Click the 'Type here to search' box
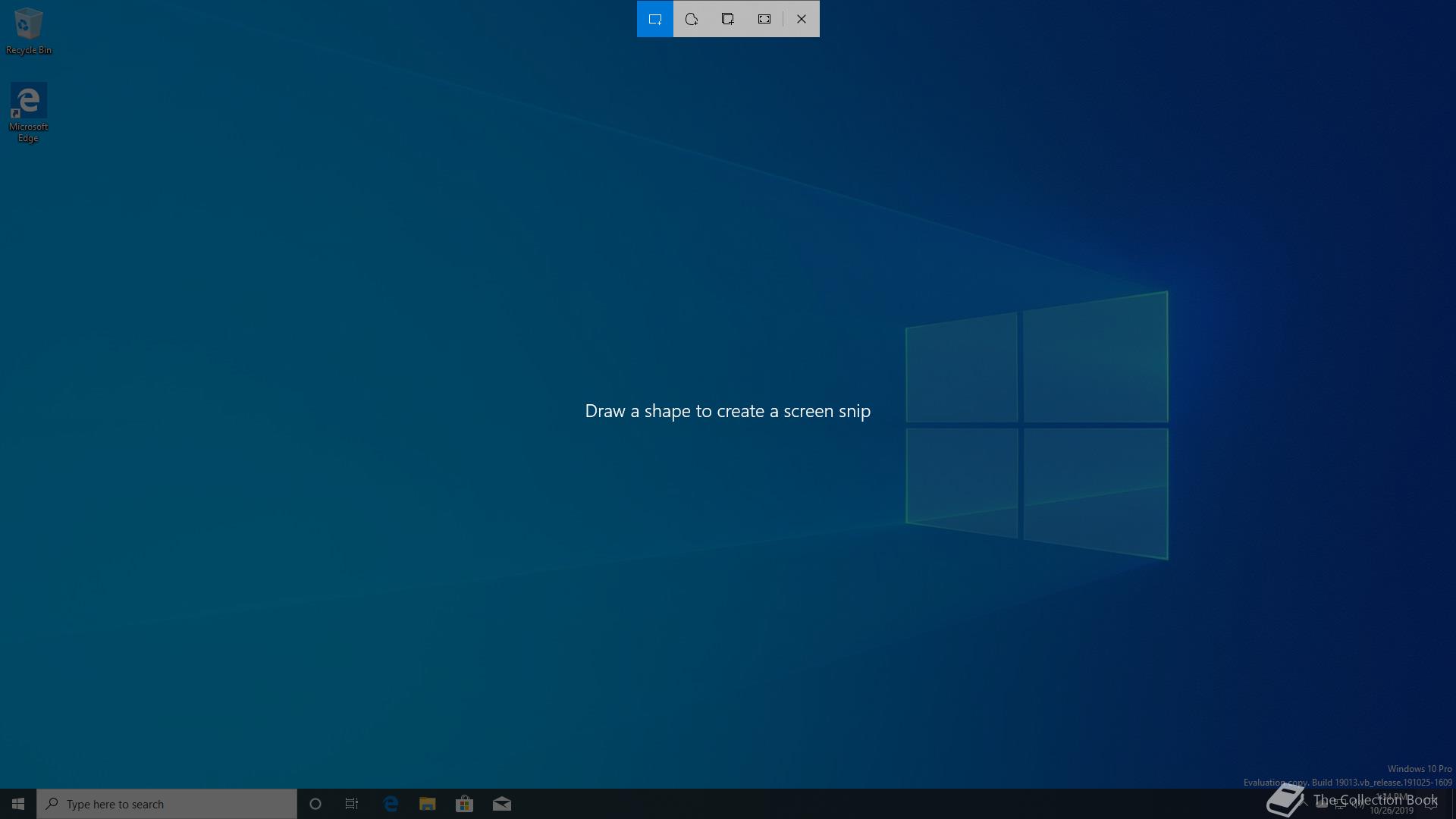 pos(167,804)
